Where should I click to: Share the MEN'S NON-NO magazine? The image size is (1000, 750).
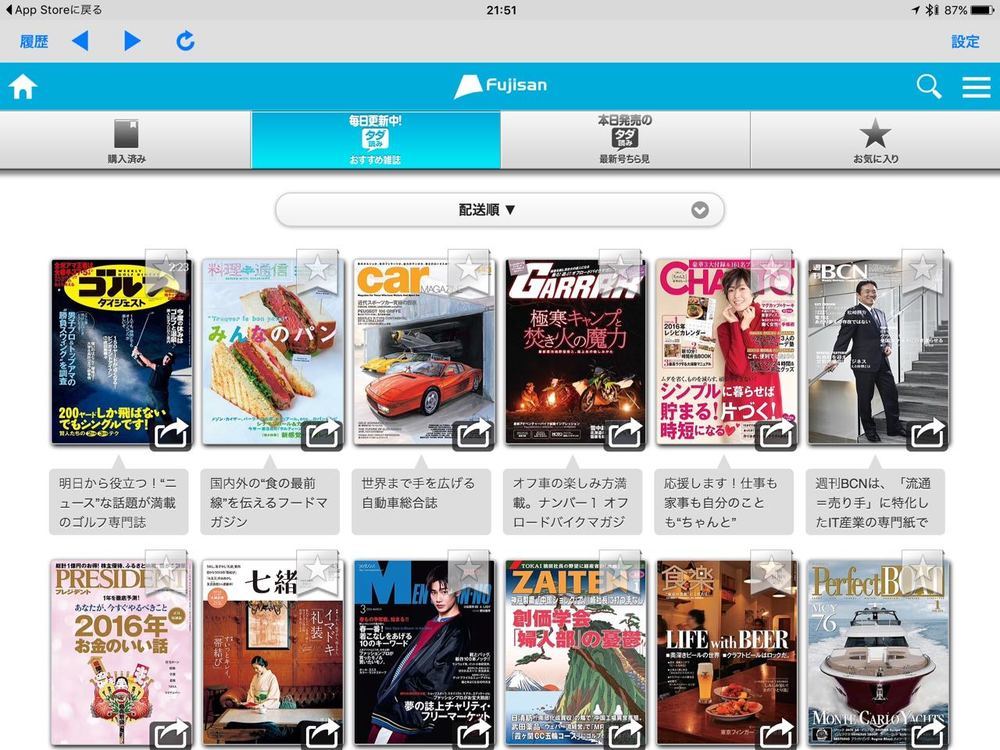[474, 734]
